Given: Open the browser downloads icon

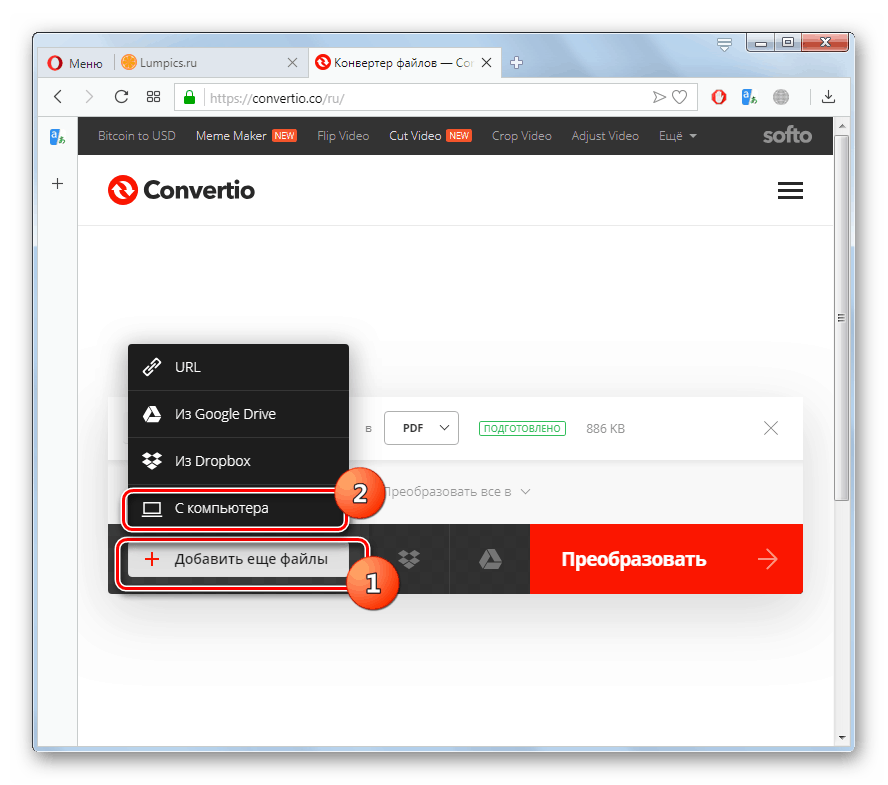Looking at the screenshot, I should pyautogui.click(x=828, y=97).
